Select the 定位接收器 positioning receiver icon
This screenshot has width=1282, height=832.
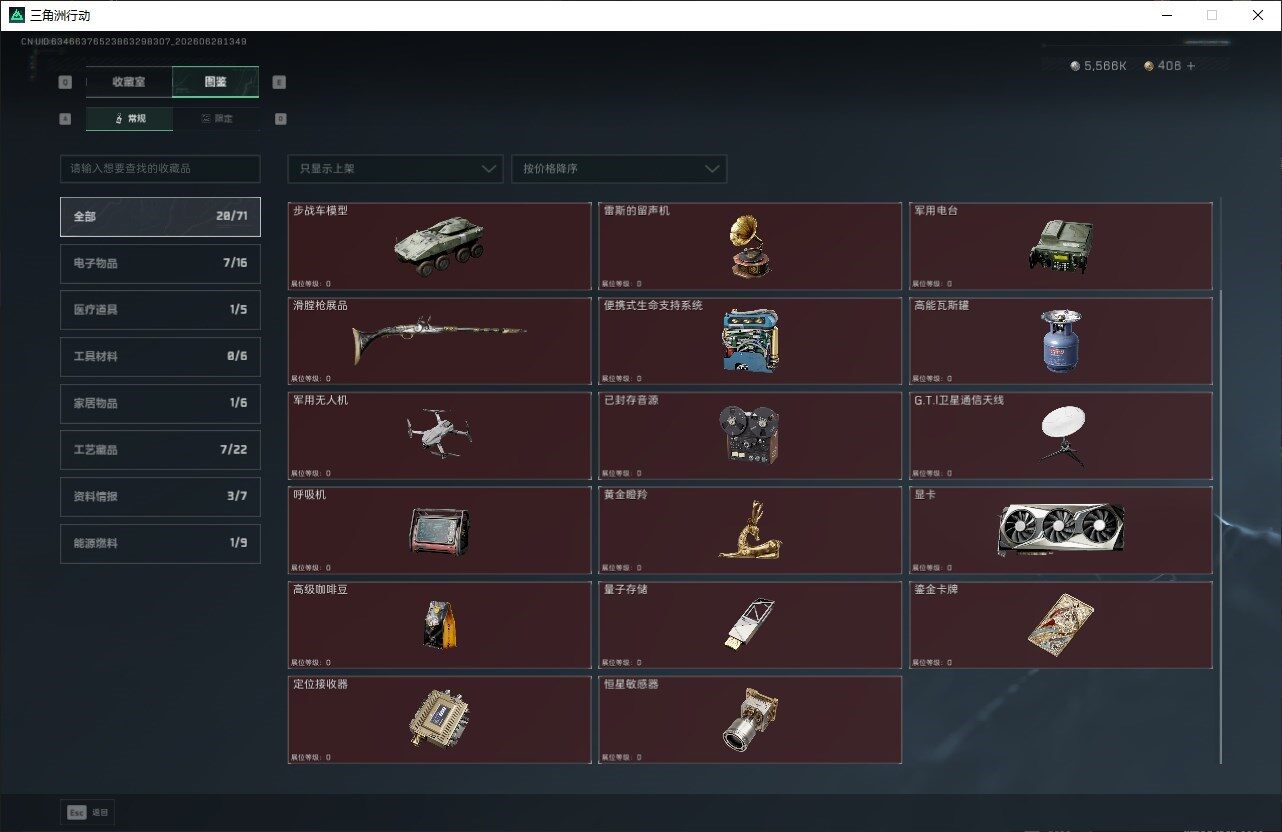point(439,719)
